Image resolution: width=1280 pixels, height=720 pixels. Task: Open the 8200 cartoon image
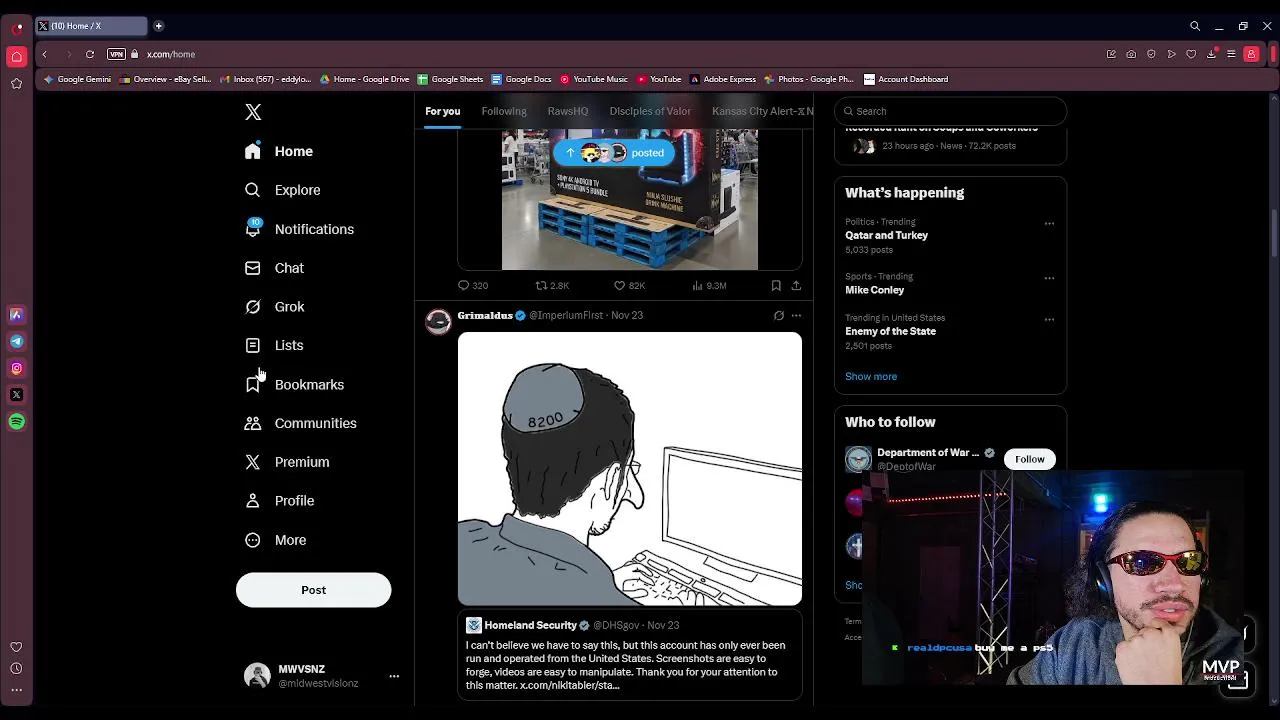click(630, 469)
